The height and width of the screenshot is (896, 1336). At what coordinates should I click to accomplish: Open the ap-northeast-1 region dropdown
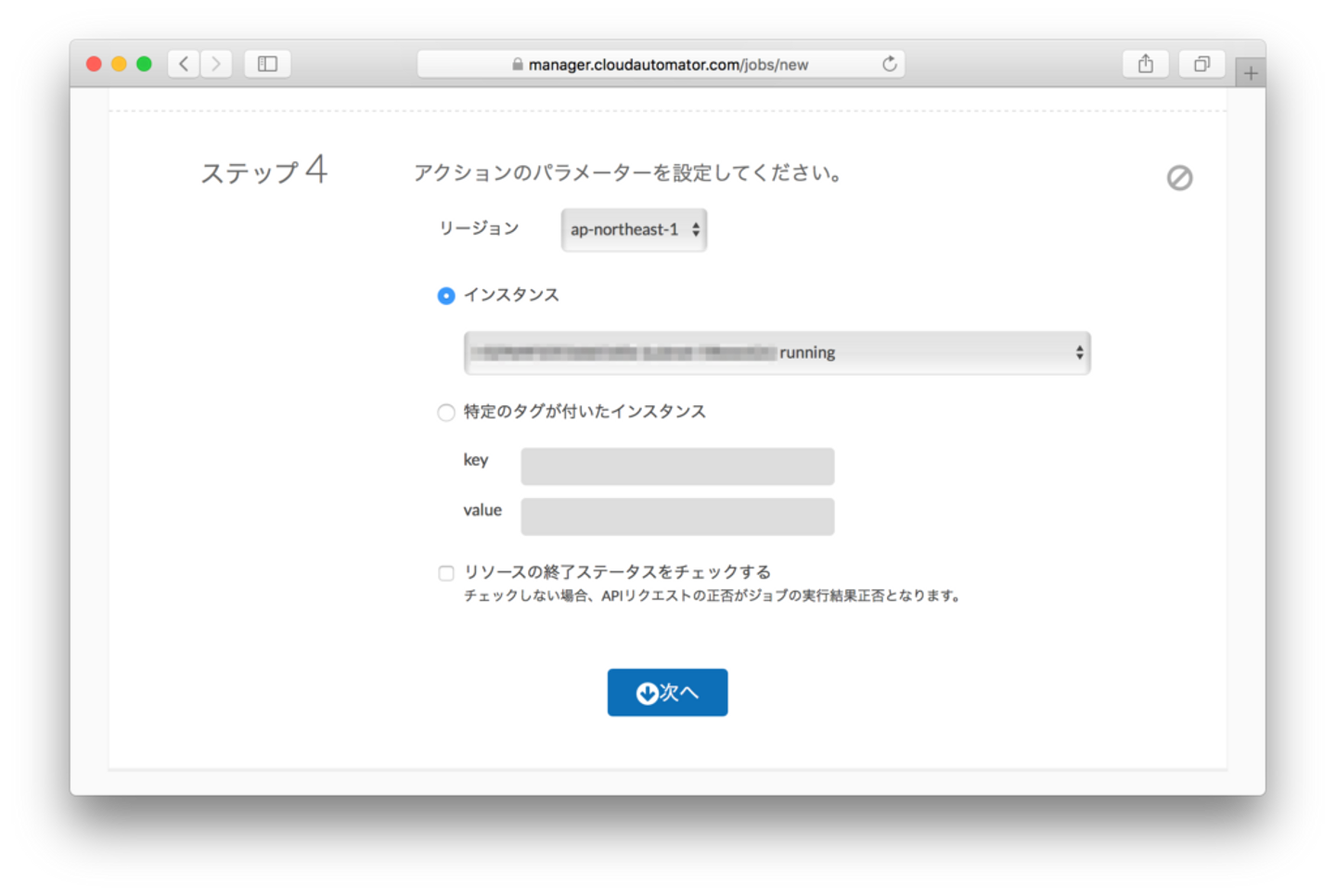[x=634, y=230]
